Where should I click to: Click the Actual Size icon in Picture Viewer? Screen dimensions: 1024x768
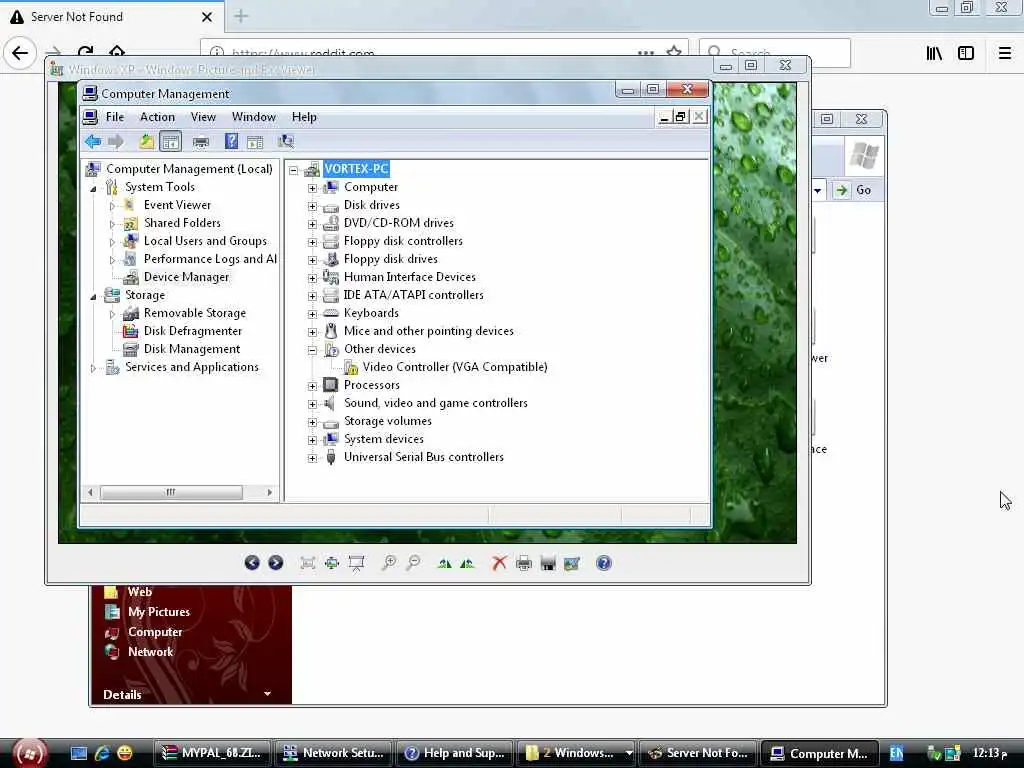click(332, 563)
